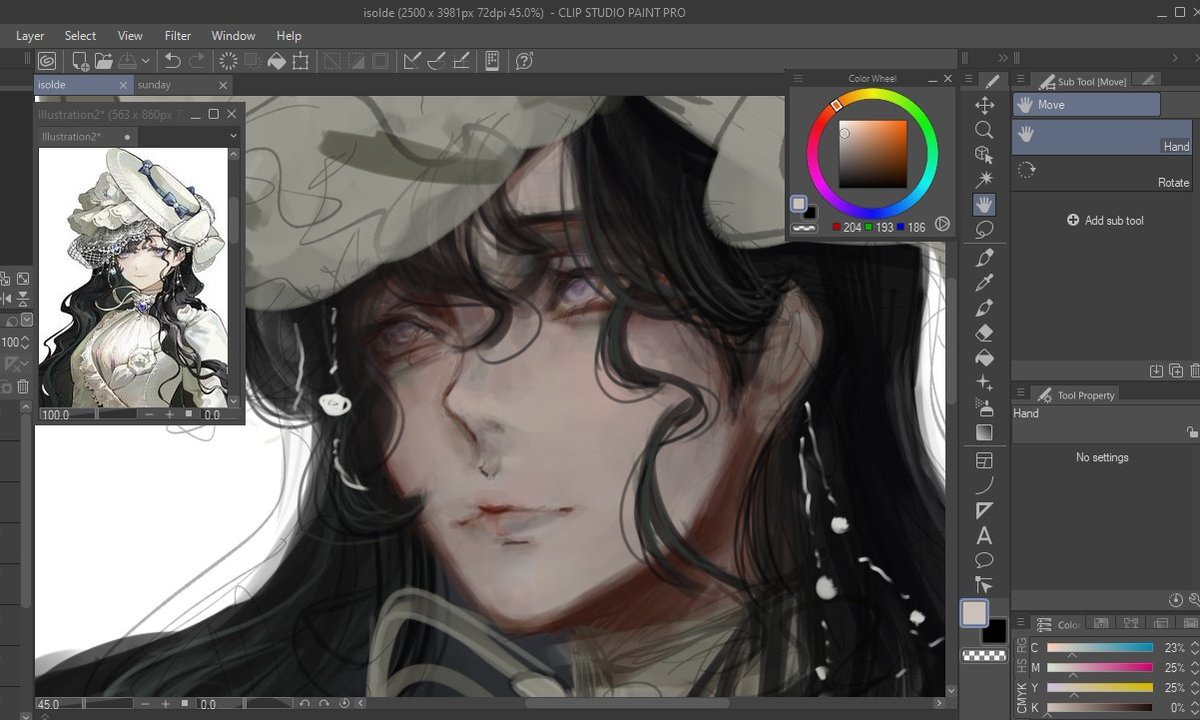Select the Lasso selection tool
This screenshot has width=1200, height=720.
pos(984,229)
